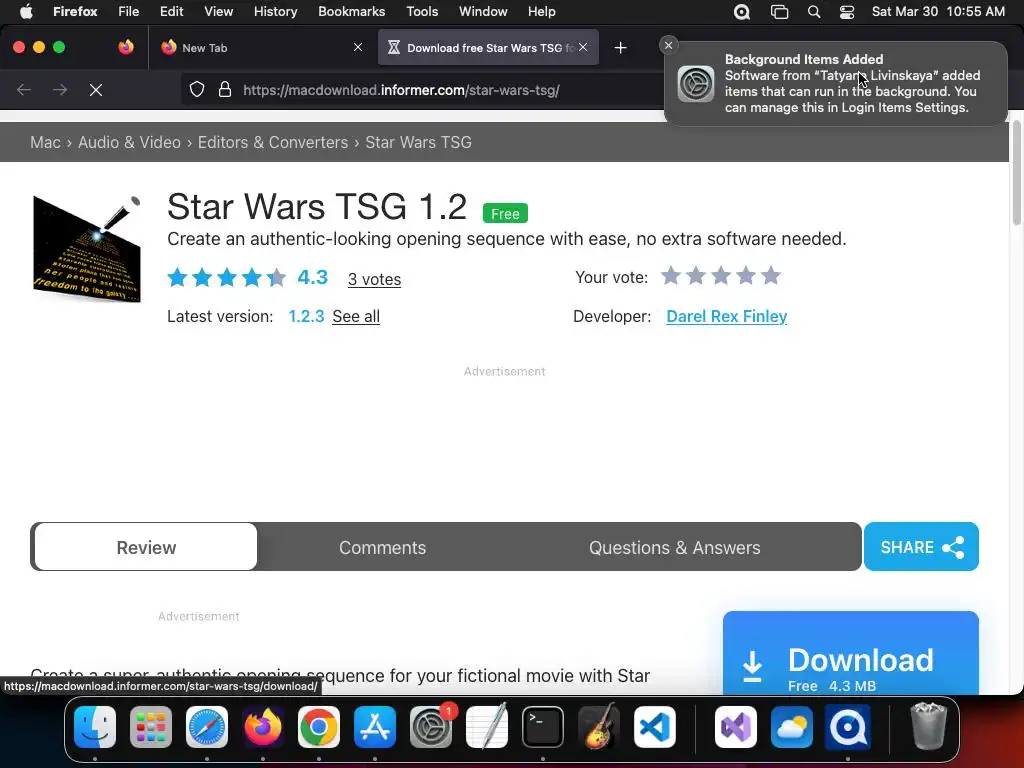Open the 3 votes link

[374, 280]
